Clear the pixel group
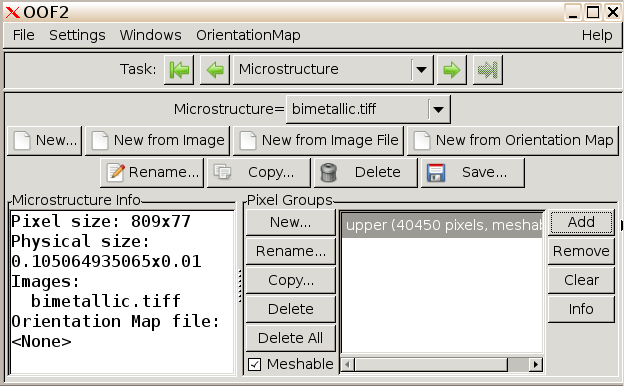This screenshot has width=624, height=386. point(581,280)
